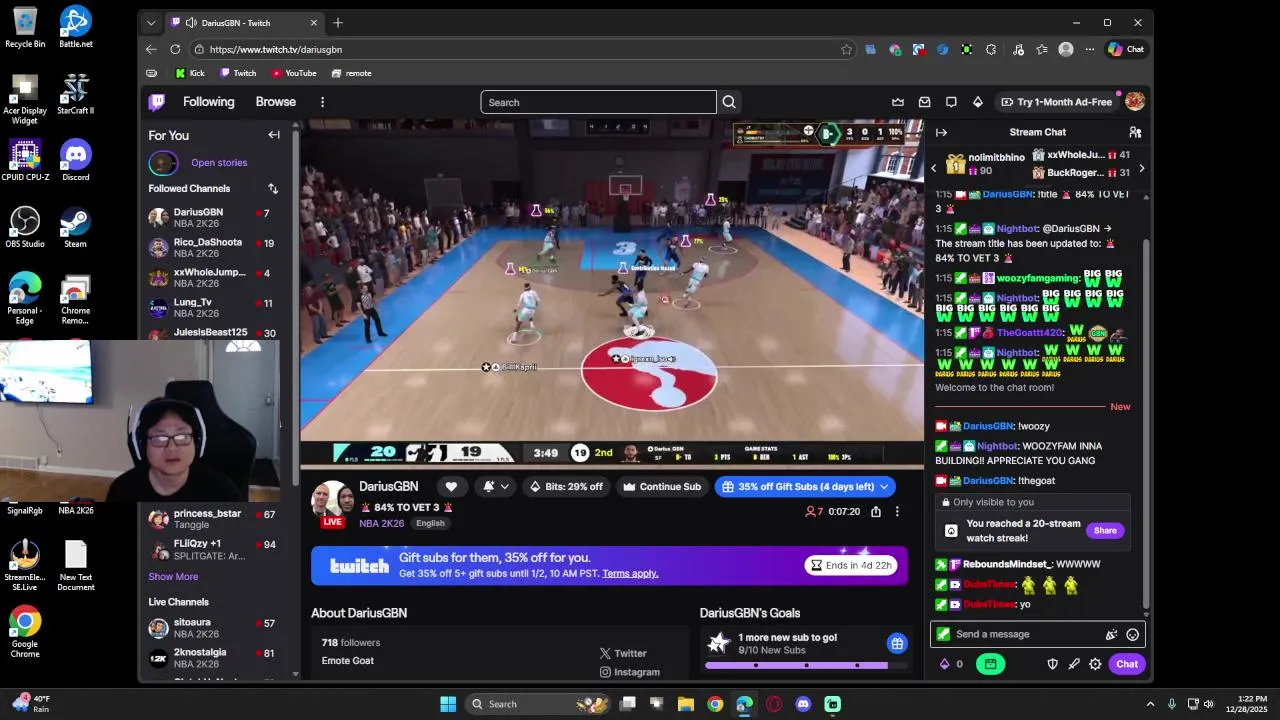Image resolution: width=1280 pixels, height=720 pixels.
Task: Reload the browser page
Action: coord(175,49)
